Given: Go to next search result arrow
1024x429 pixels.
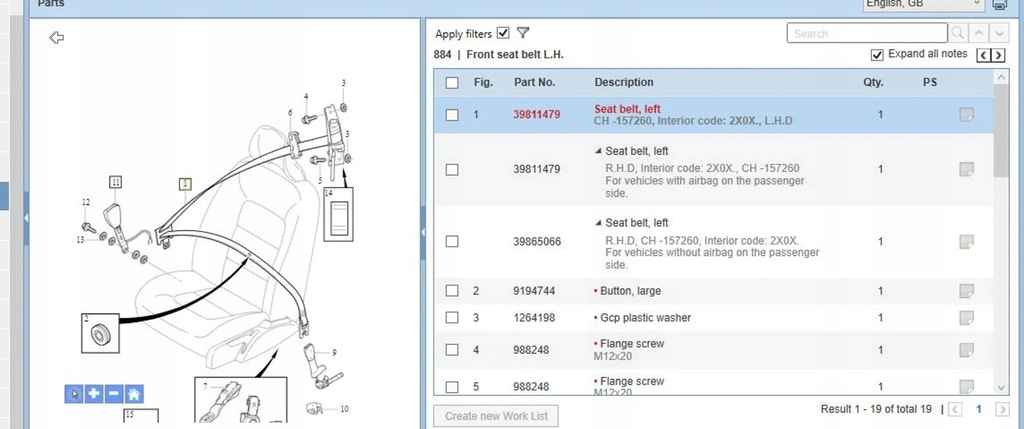Looking at the screenshot, I should point(1000,33).
